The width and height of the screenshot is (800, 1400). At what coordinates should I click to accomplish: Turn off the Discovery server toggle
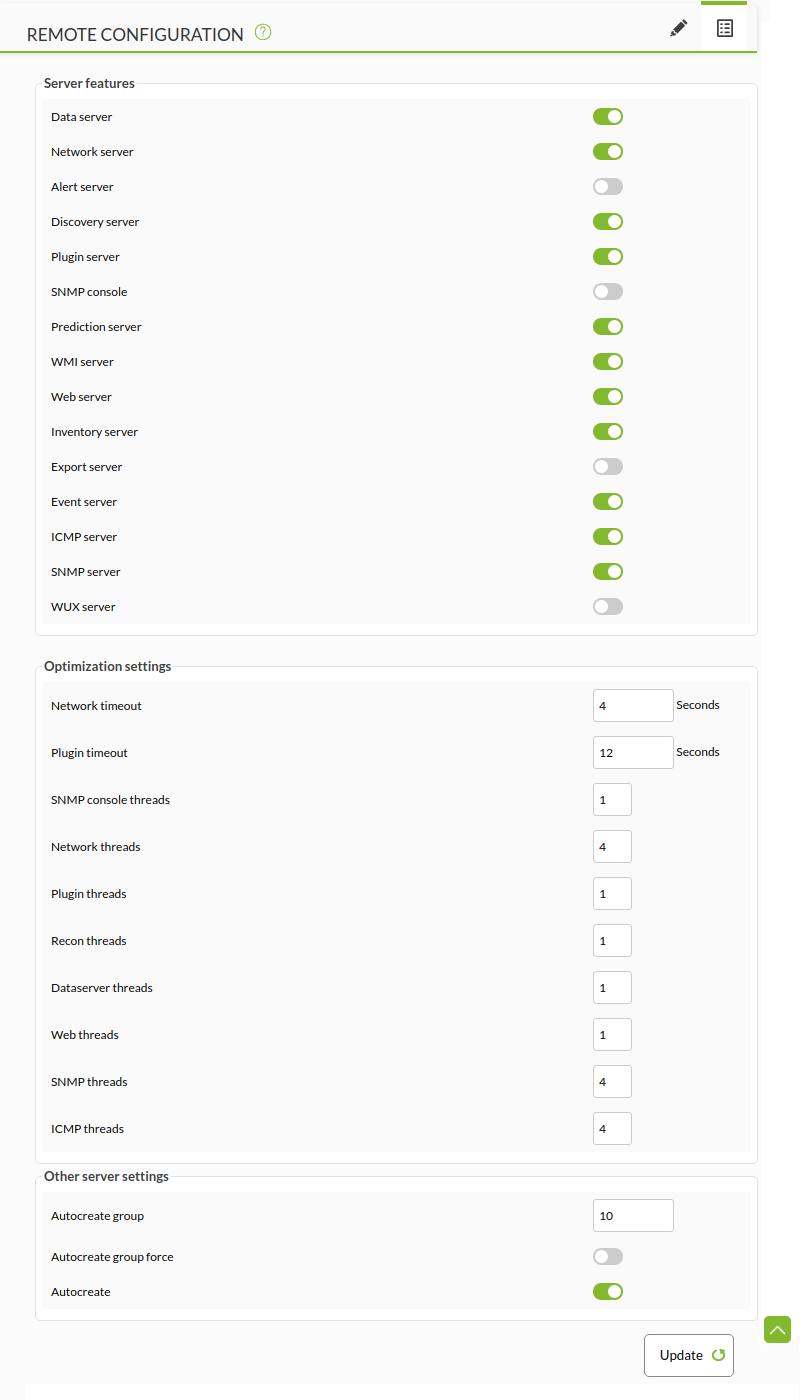[608, 222]
